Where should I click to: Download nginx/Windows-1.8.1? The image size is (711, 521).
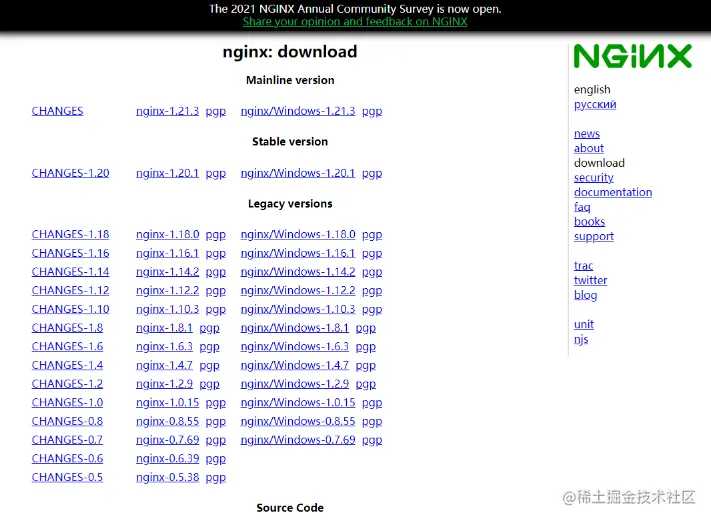[295, 328]
